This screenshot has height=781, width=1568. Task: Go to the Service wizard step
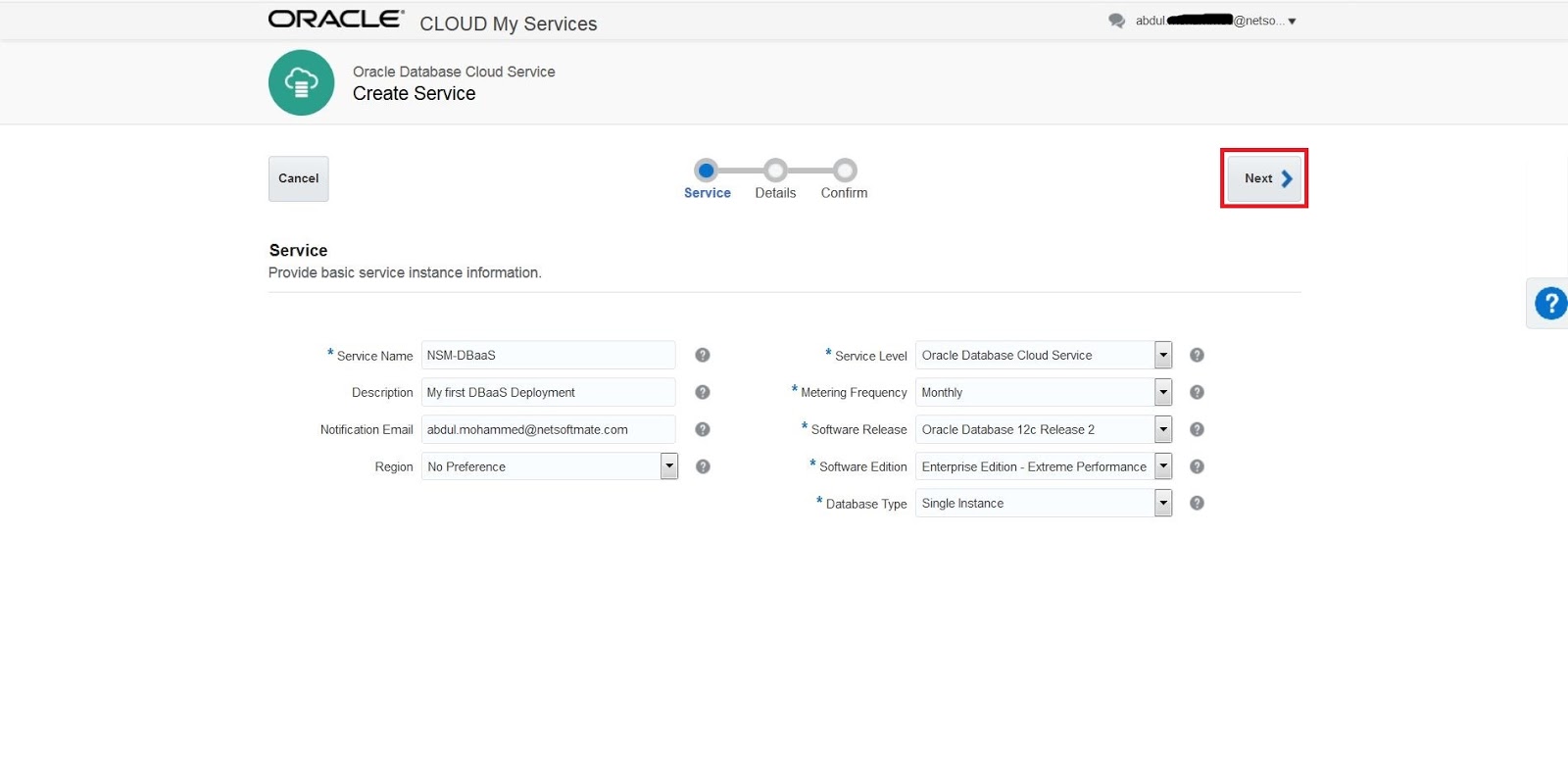(707, 179)
